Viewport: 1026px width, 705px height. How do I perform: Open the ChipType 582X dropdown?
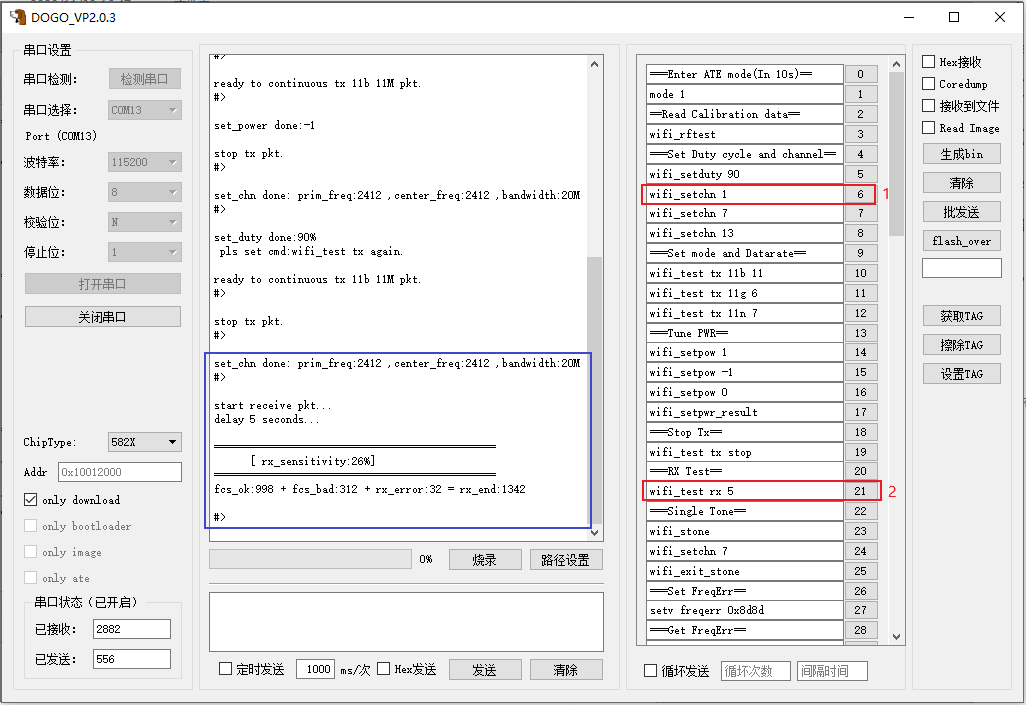145,442
